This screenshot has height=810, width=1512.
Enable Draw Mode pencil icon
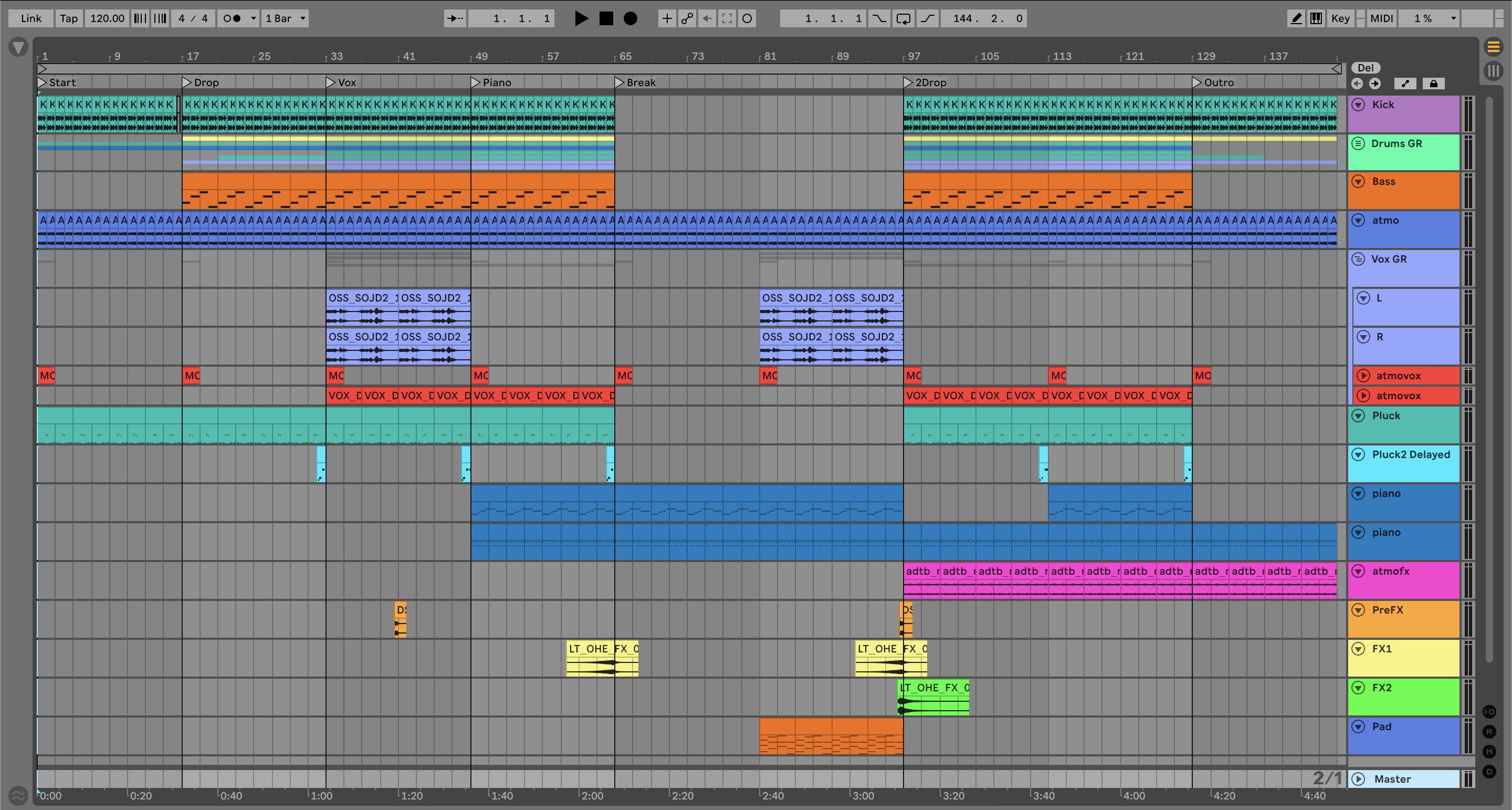tap(1296, 18)
